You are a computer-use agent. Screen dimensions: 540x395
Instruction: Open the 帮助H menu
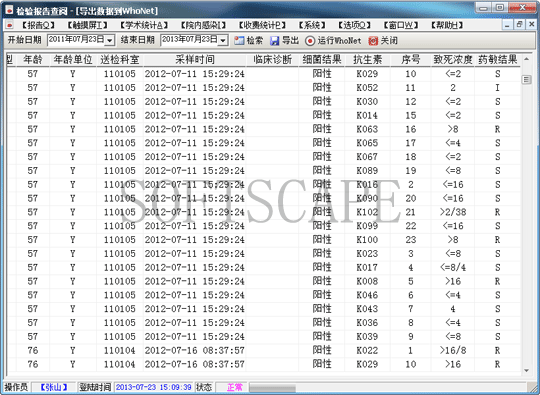click(x=447, y=25)
